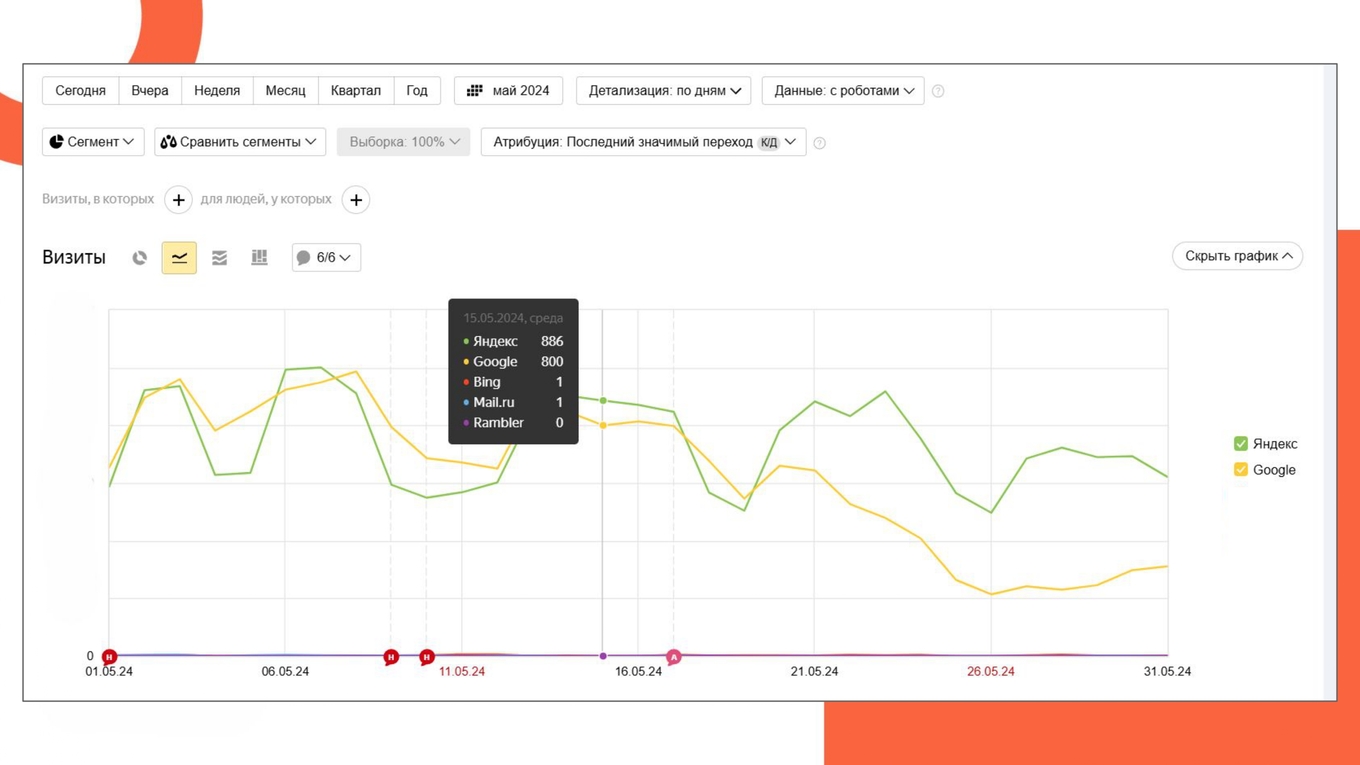Open the Детализация: по дням dropdown

pos(663,90)
